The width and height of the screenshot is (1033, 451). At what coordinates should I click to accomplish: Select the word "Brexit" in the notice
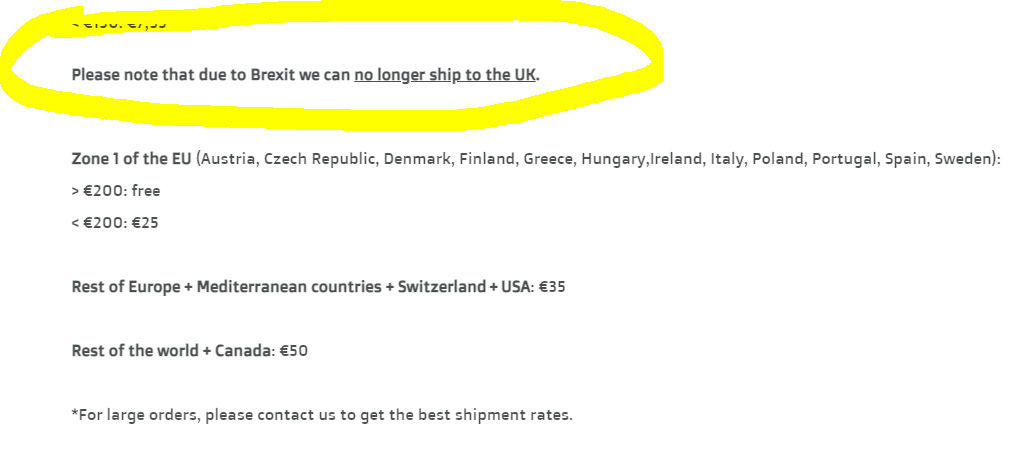(x=273, y=75)
